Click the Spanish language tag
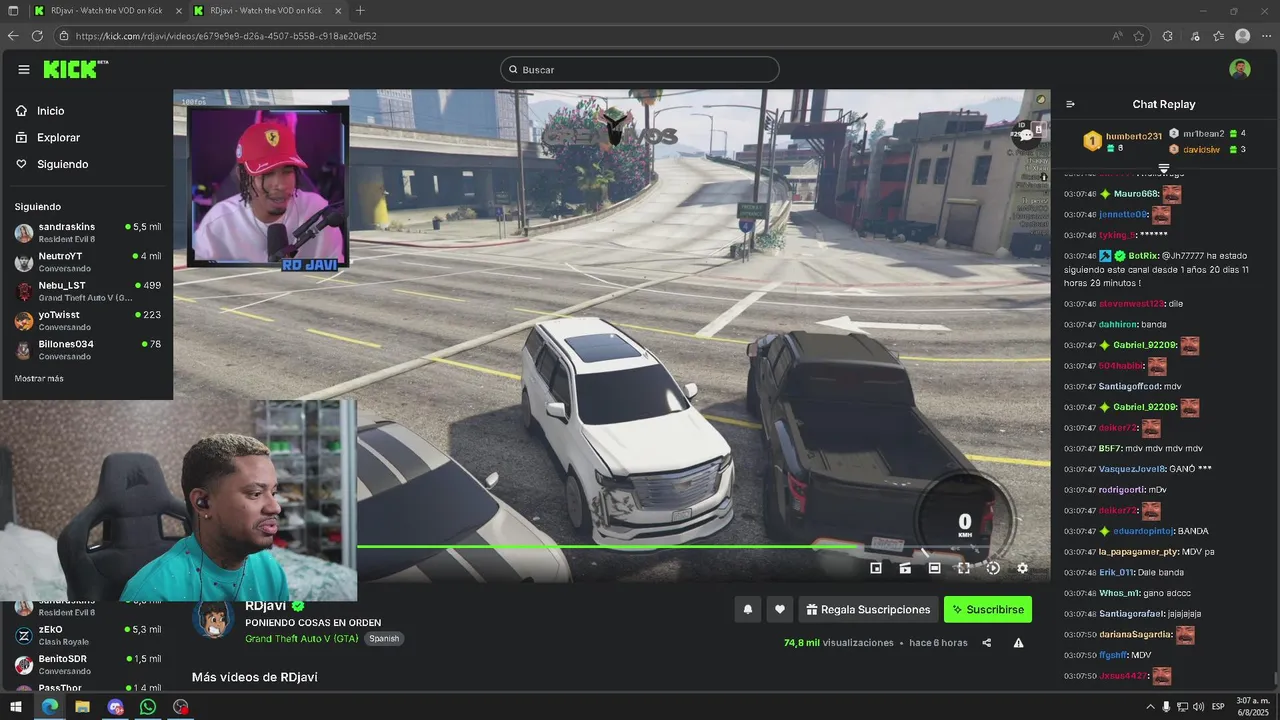 click(x=384, y=638)
